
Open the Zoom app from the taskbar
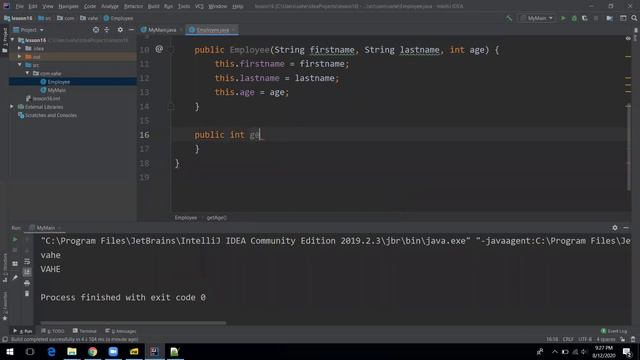click(x=113, y=351)
